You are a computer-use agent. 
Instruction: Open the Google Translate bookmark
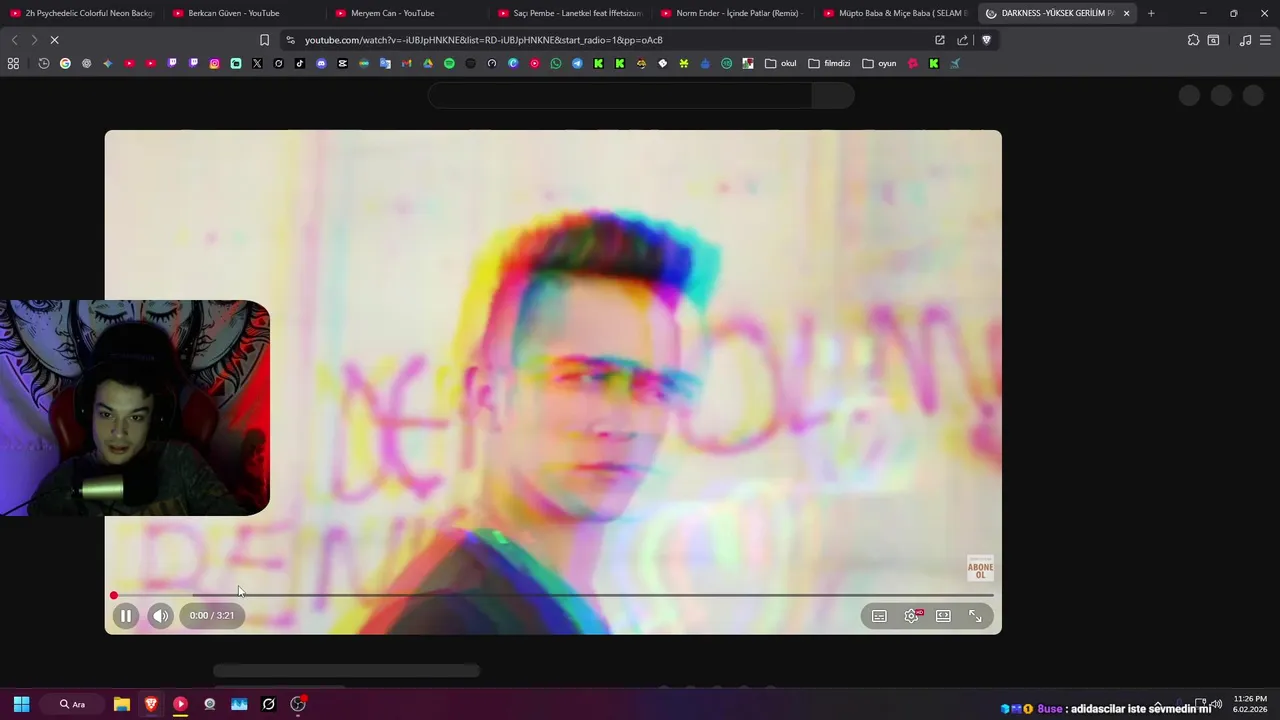pos(385,63)
